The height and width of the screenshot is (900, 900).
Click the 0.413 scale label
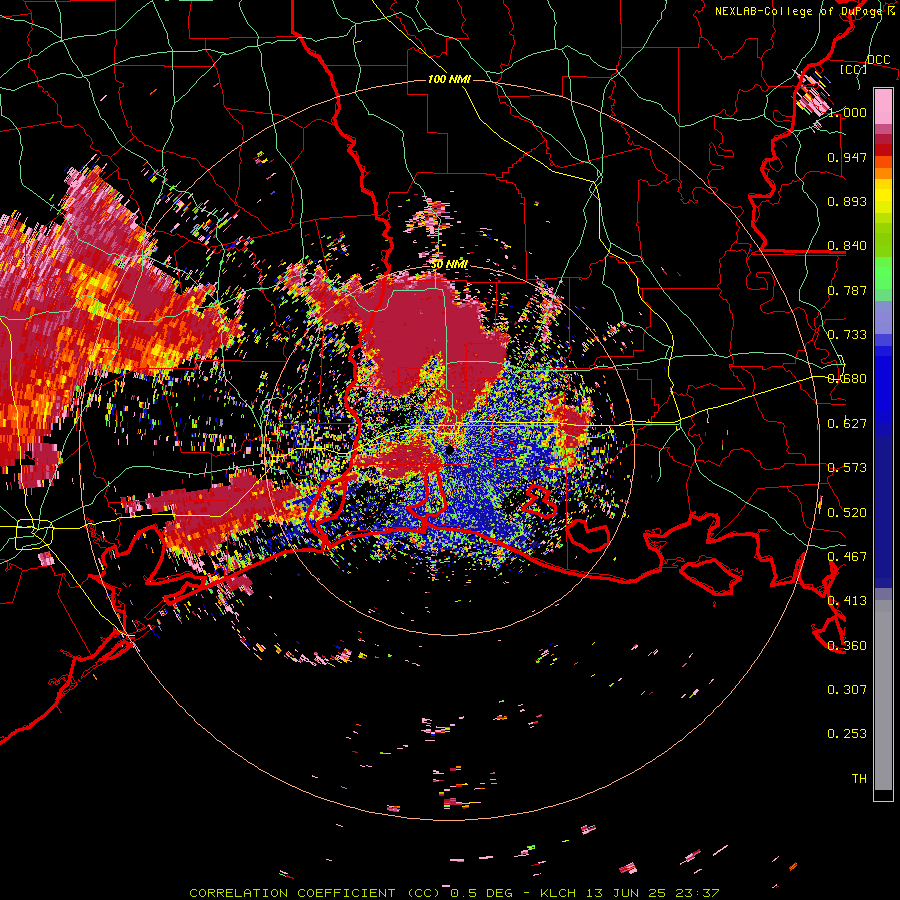(x=847, y=601)
